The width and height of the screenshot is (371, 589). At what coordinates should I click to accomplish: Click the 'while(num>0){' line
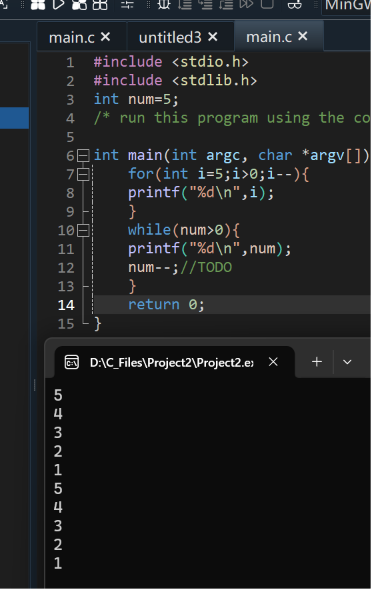tap(184, 230)
